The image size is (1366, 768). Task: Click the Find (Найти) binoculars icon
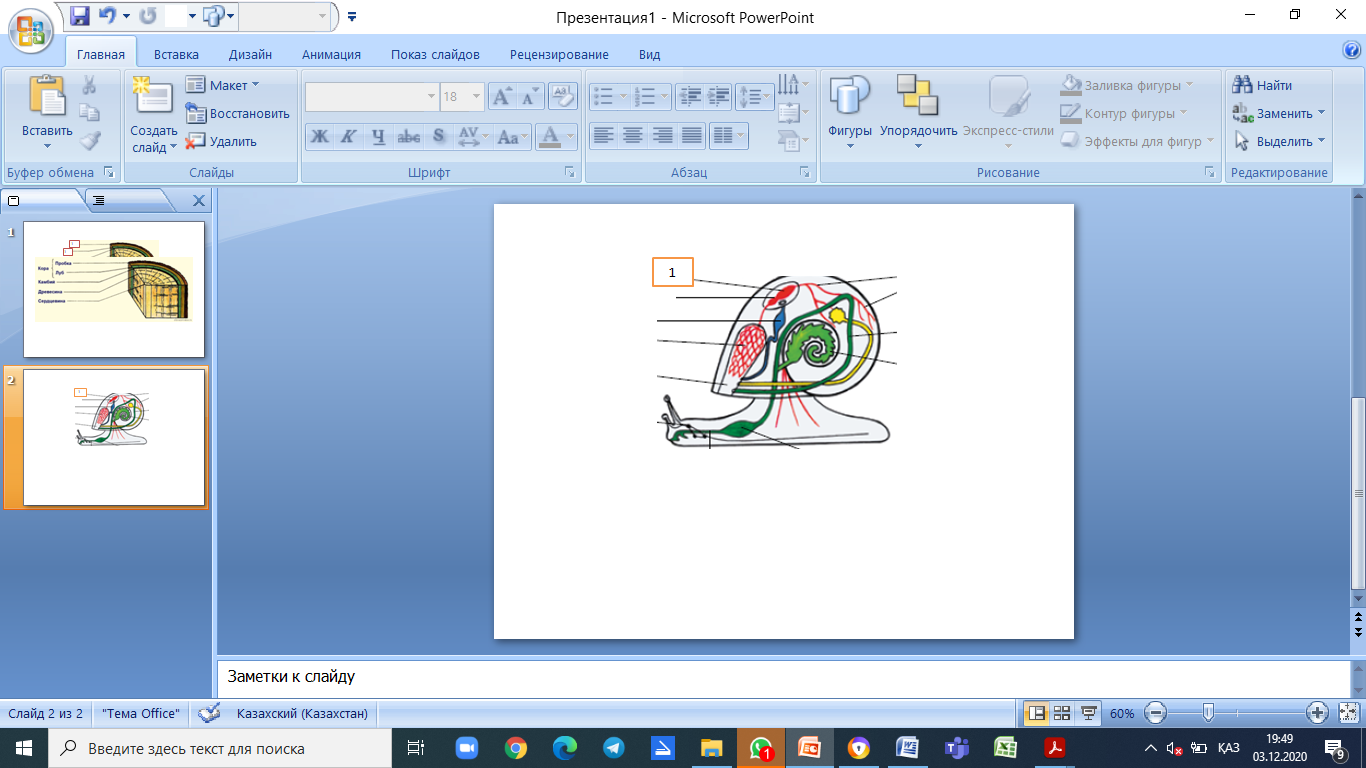1243,86
